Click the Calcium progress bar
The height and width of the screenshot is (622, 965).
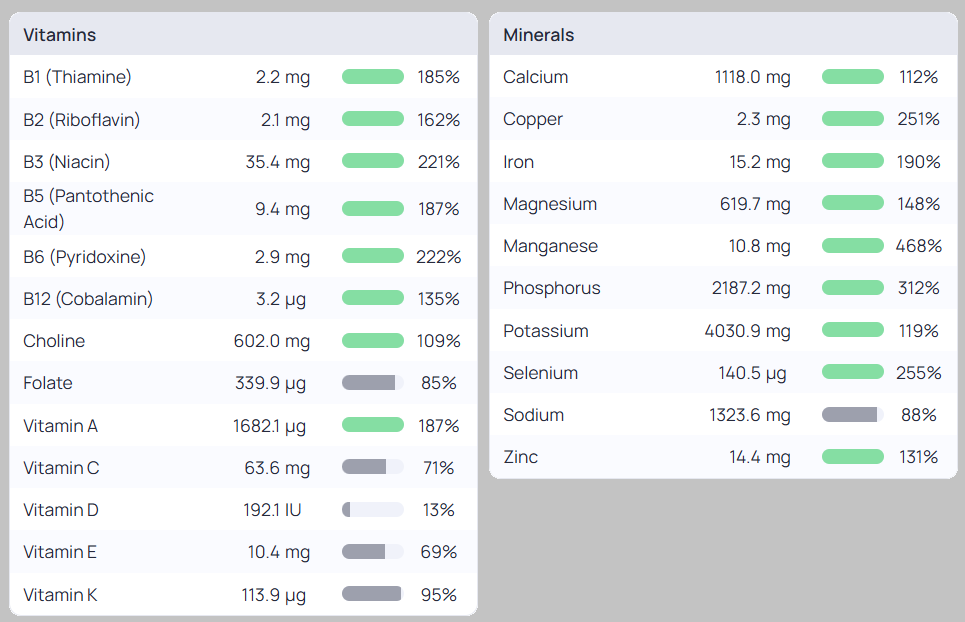[853, 77]
